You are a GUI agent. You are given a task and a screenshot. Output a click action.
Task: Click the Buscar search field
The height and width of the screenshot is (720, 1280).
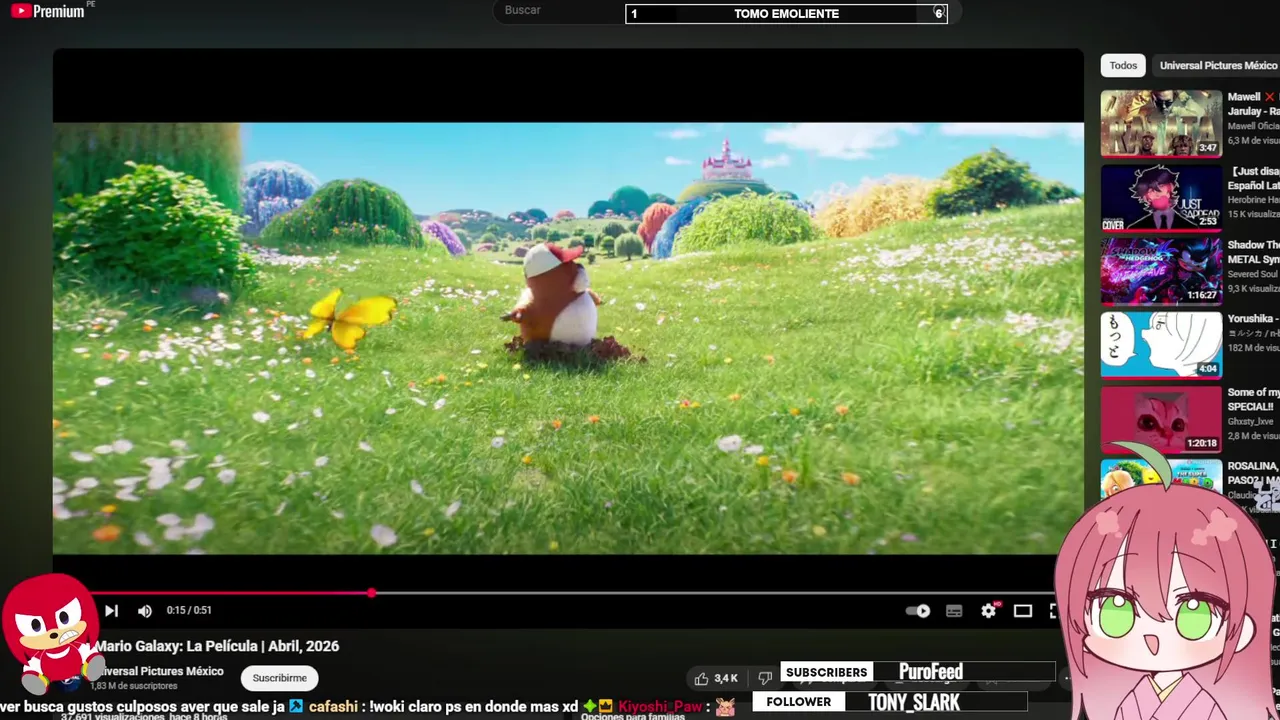[560, 10]
